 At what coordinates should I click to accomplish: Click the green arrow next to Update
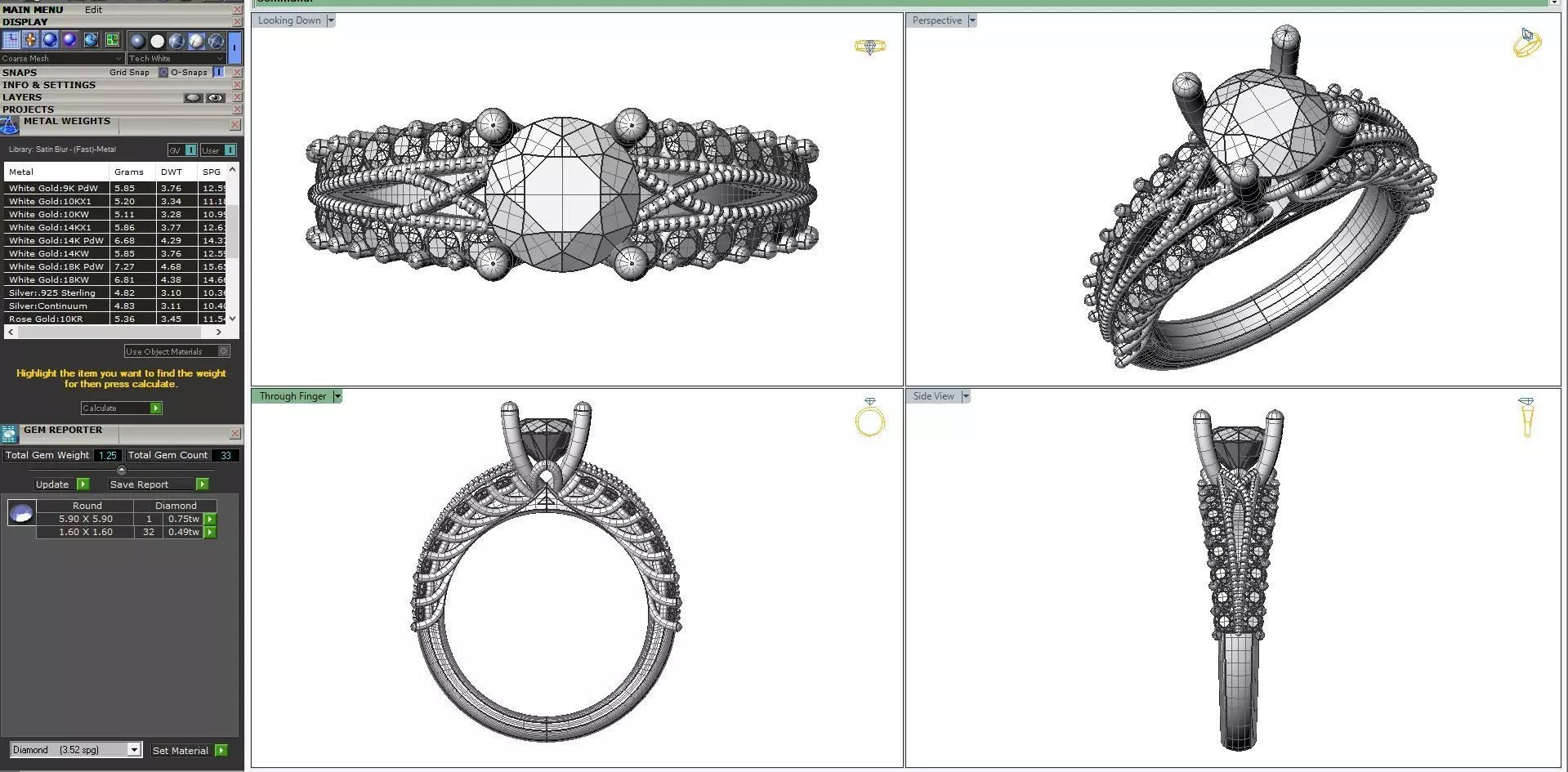point(83,484)
